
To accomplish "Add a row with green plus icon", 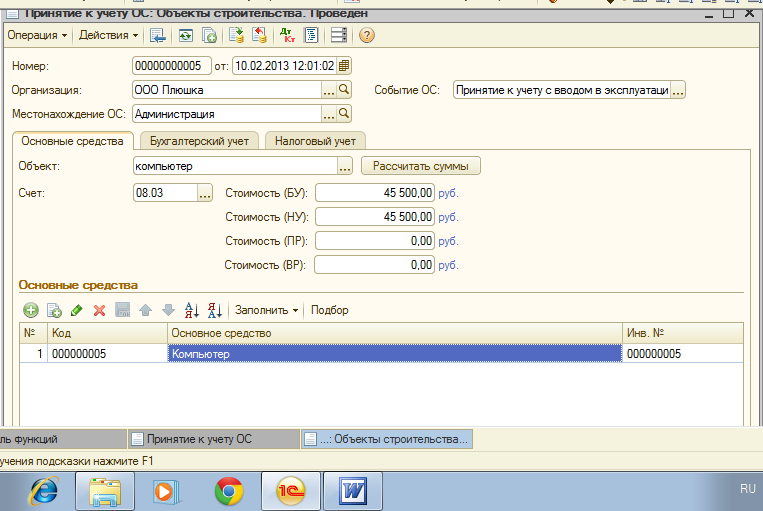I will point(31,310).
